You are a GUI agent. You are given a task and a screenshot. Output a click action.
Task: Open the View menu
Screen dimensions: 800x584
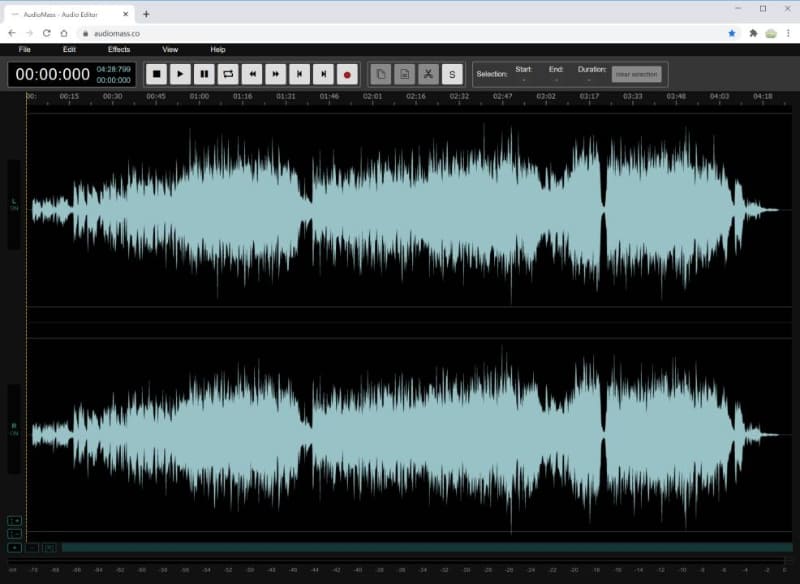tap(170, 49)
